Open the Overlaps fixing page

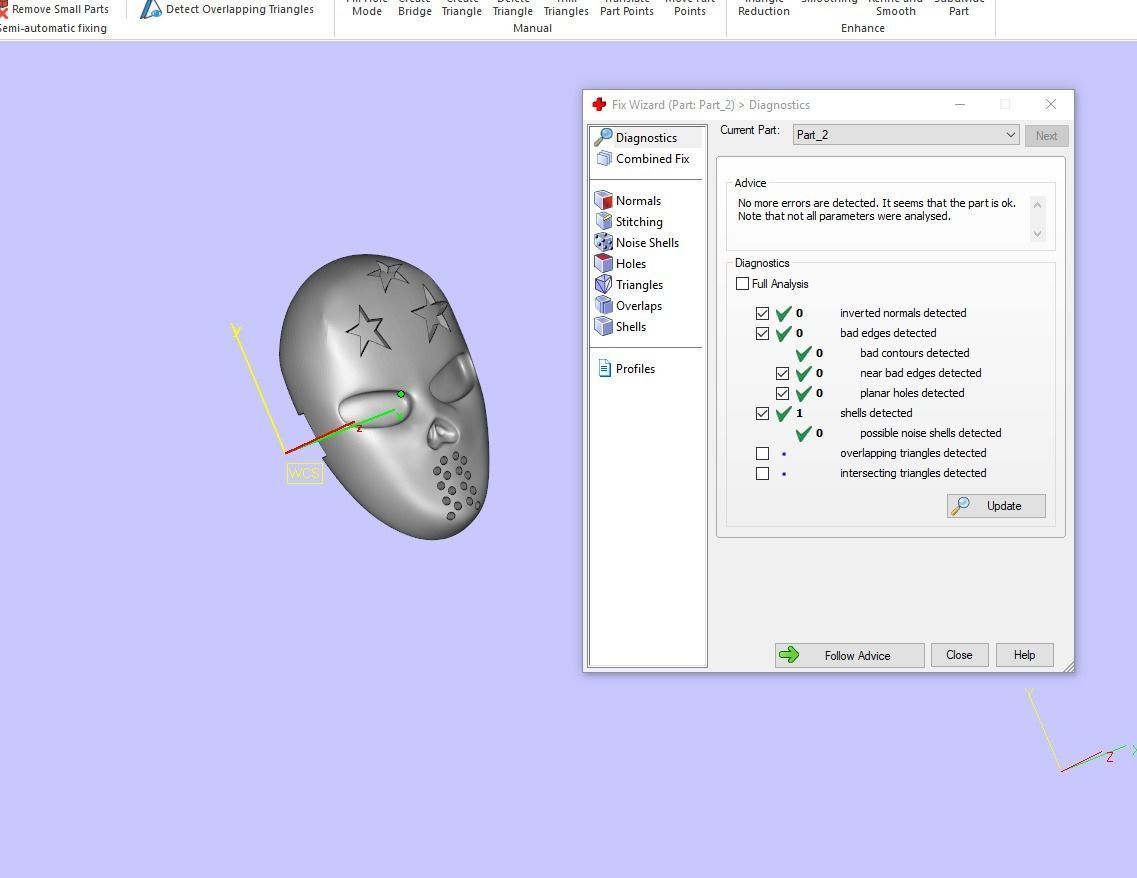coord(629,305)
